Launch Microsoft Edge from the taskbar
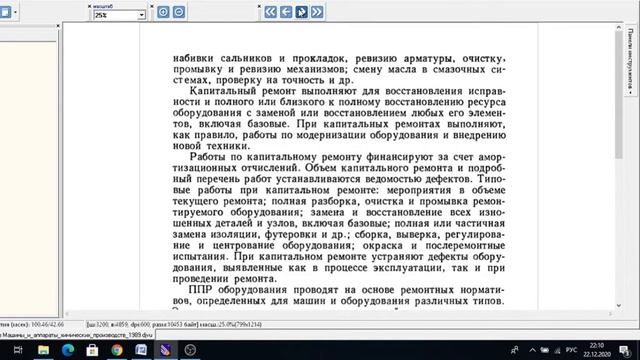The width and height of the screenshot is (640, 360). pyautogui.click(x=68, y=350)
